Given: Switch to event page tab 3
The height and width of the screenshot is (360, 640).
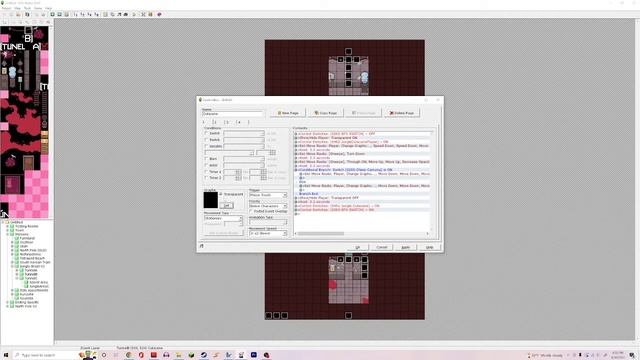Looking at the screenshot, I should tap(227, 122).
